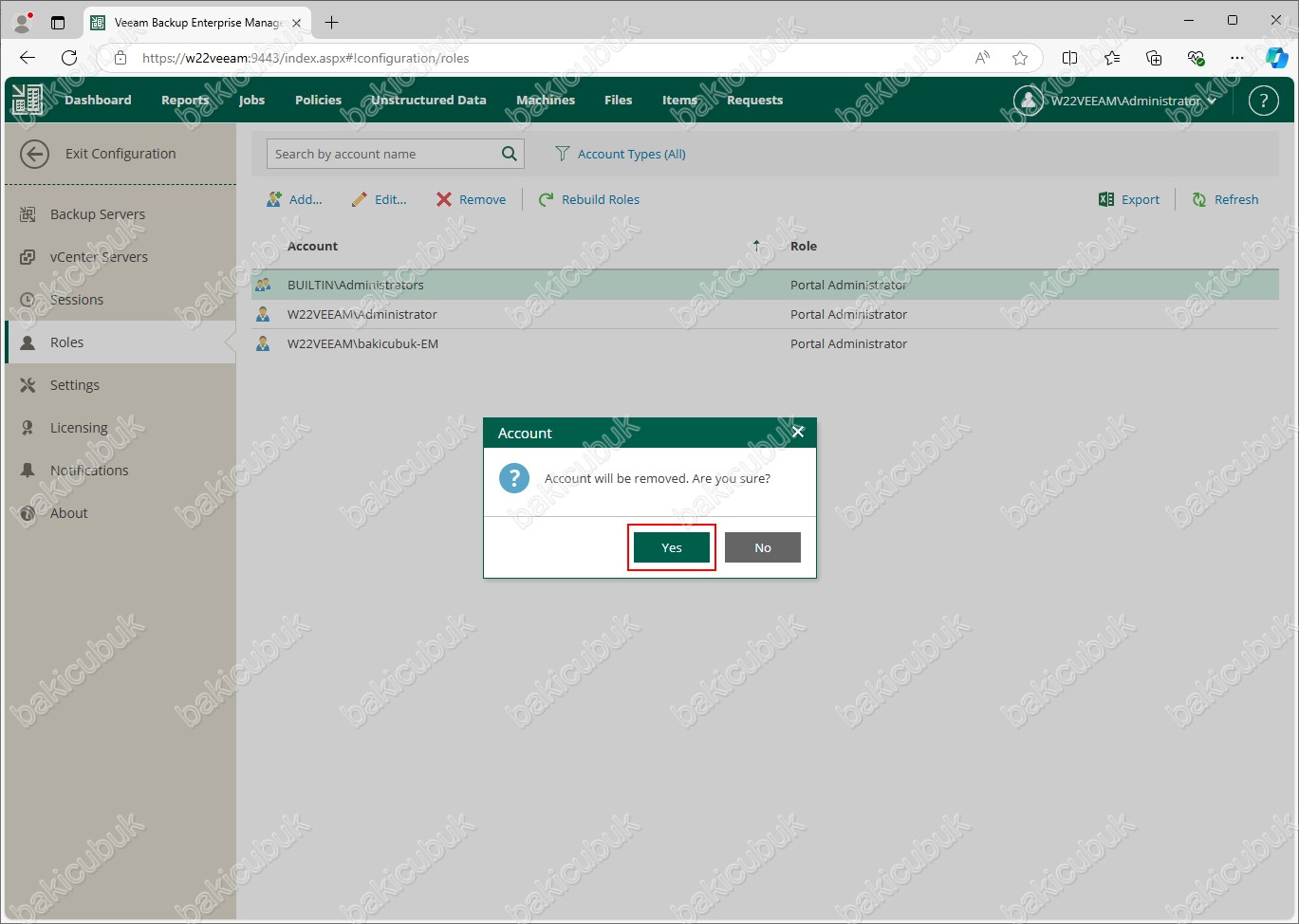The width and height of the screenshot is (1299, 924).
Task: Switch to the Jobs tab
Action: [x=251, y=100]
